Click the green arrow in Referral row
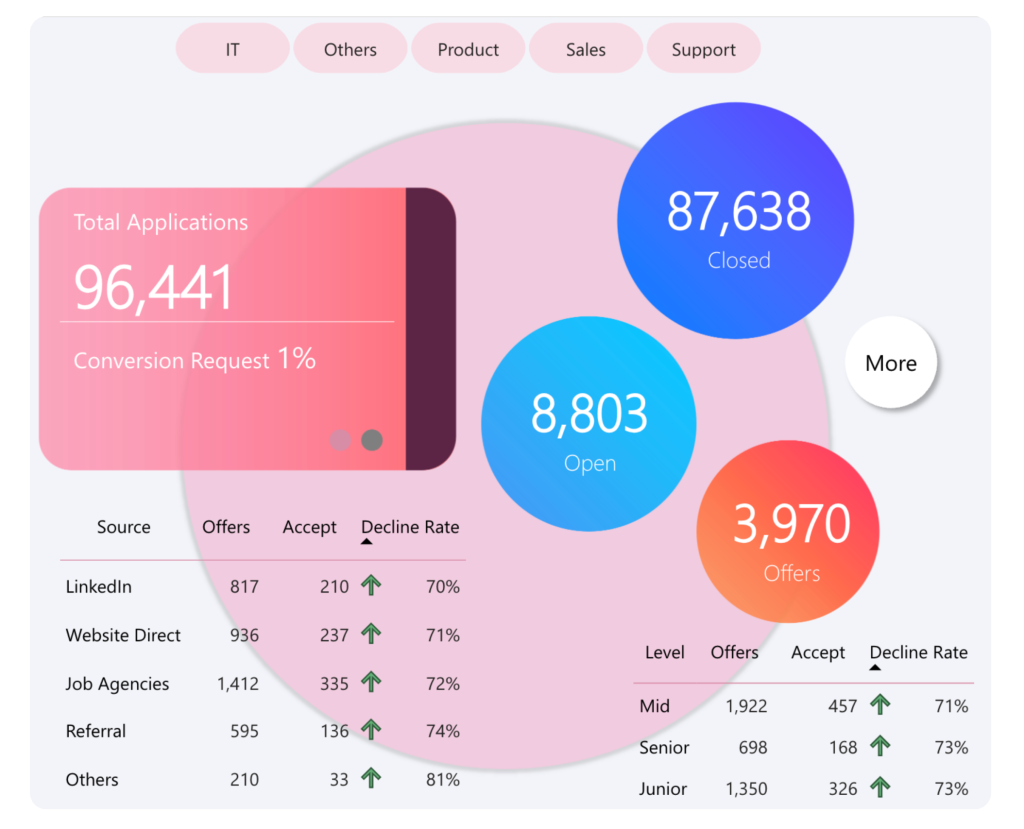The width and height of the screenshot is (1024, 829). tap(371, 731)
